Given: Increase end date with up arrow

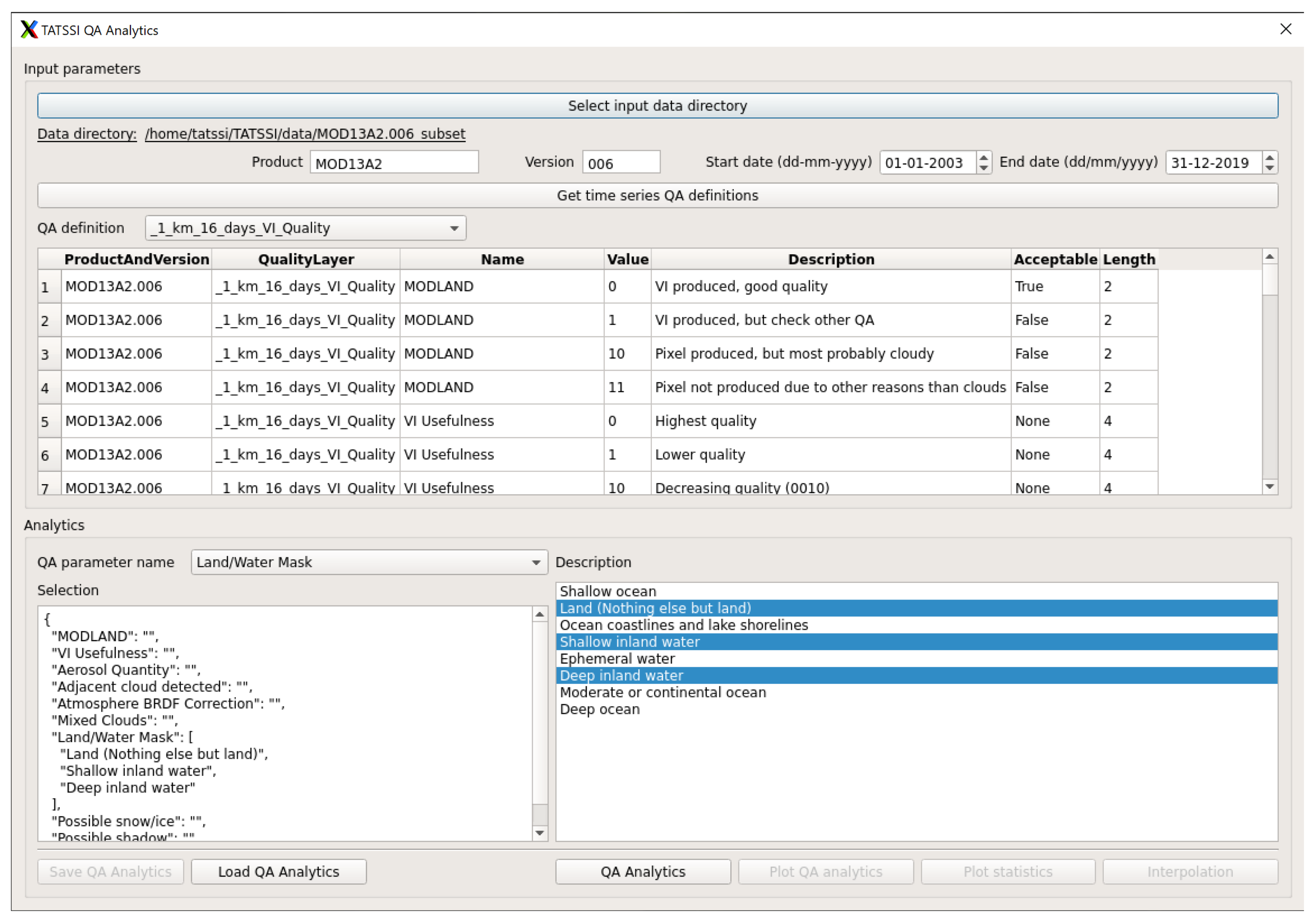Looking at the screenshot, I should [x=1270, y=158].
